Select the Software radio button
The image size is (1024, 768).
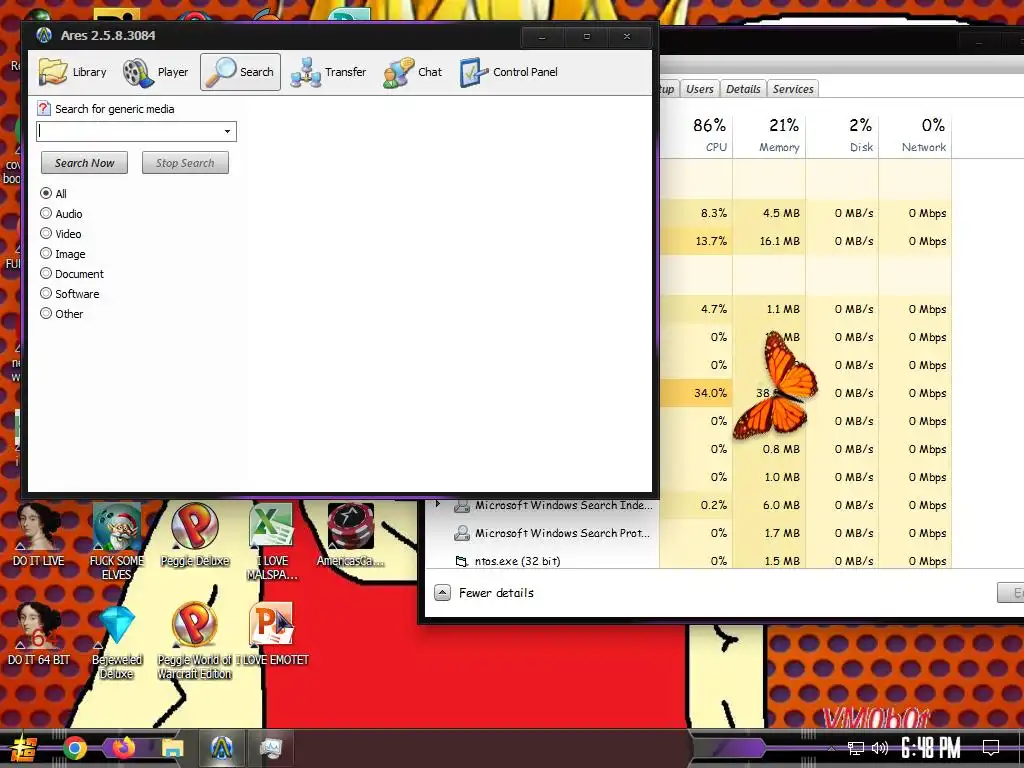click(46, 294)
